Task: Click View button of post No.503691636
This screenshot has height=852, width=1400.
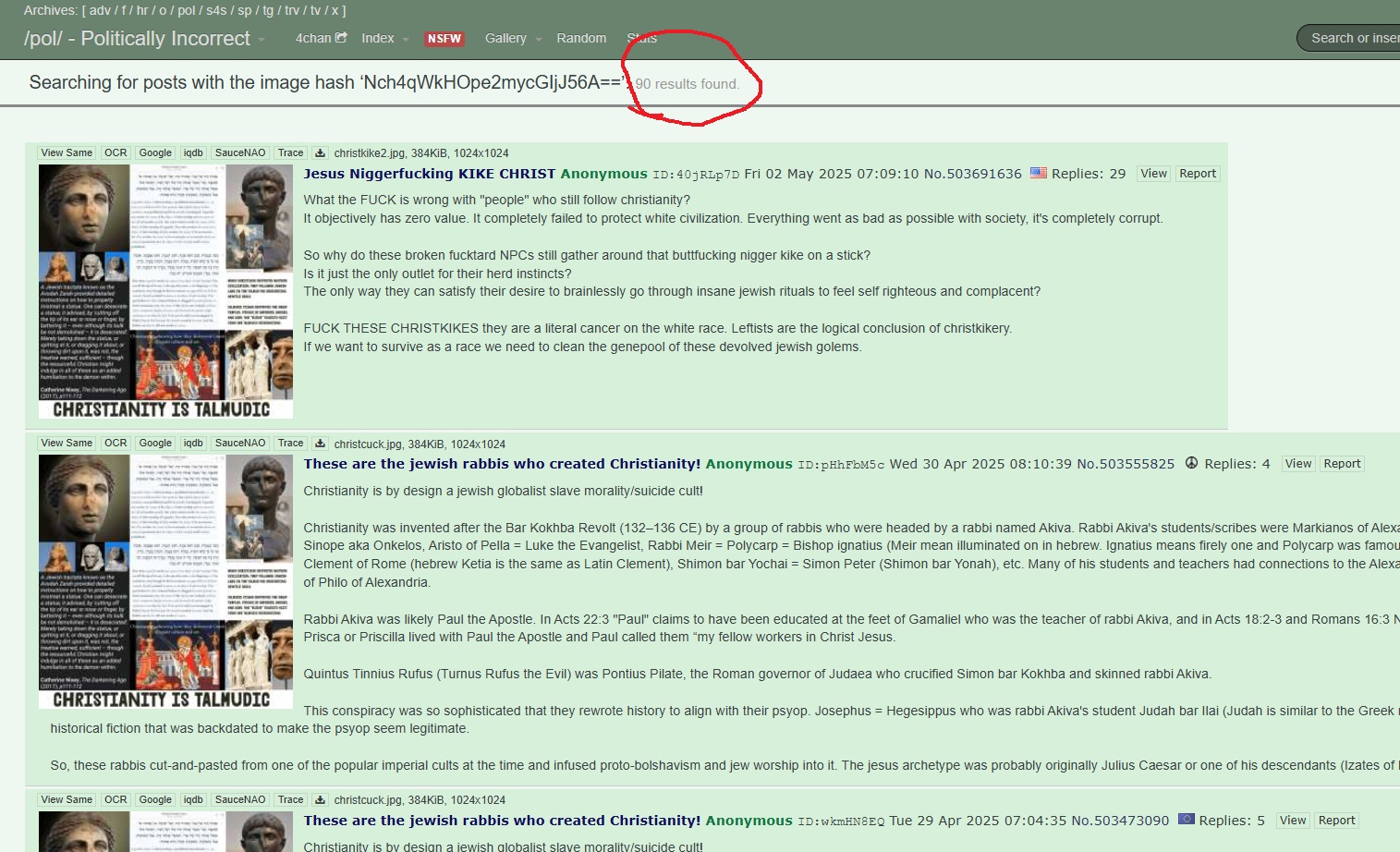Action: pyautogui.click(x=1153, y=174)
